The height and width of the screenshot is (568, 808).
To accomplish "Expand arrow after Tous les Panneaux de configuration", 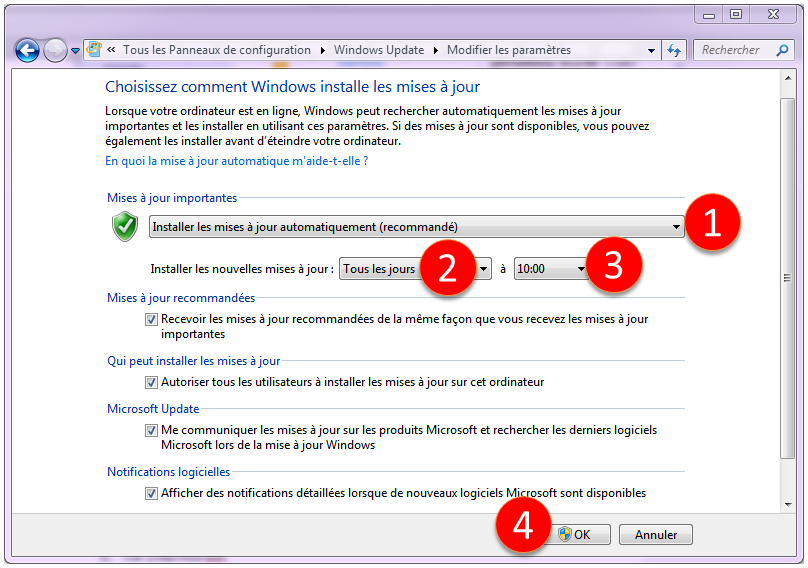I will [323, 50].
